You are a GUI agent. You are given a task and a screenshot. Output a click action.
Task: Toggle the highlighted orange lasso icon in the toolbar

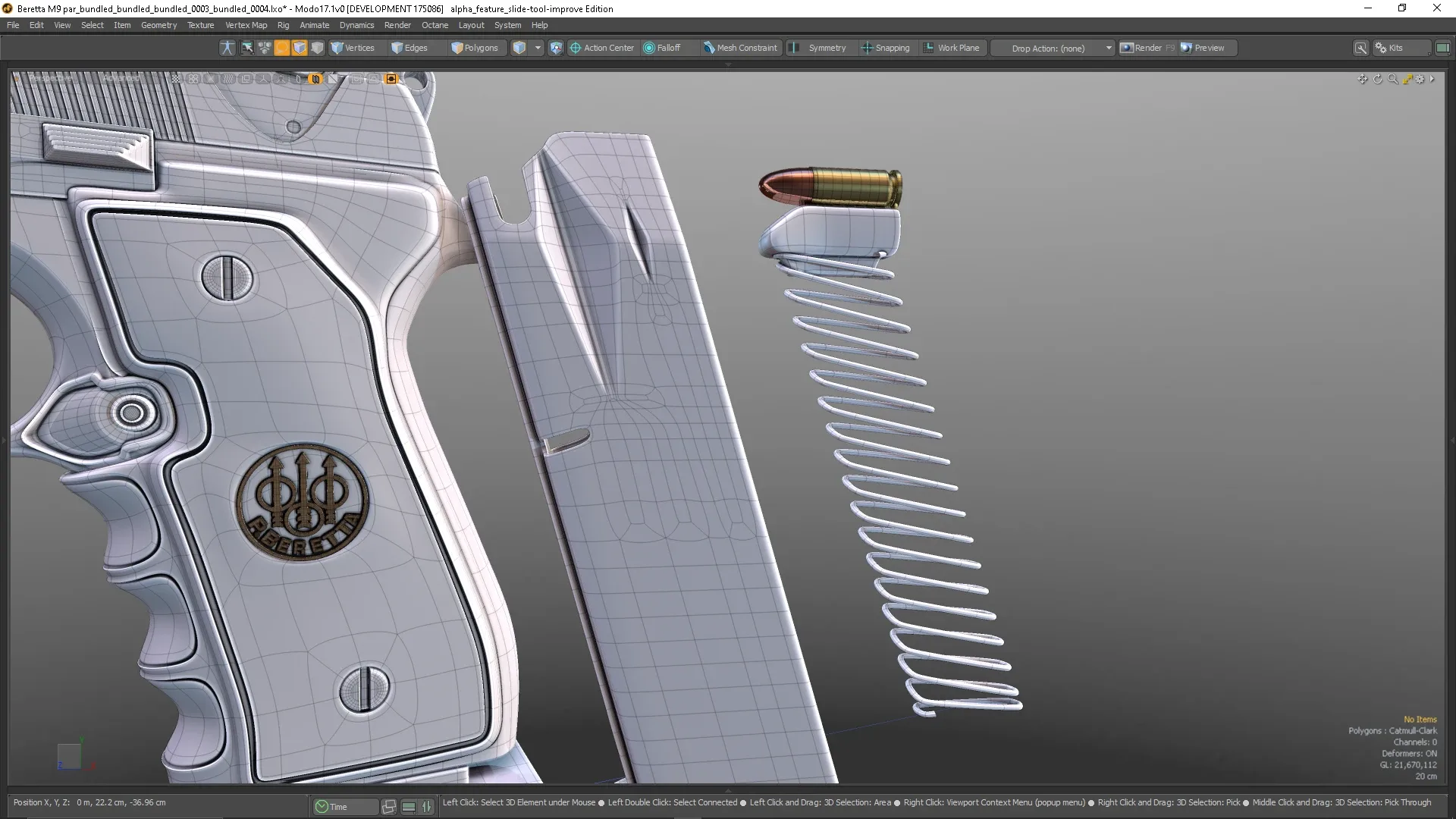(x=281, y=48)
